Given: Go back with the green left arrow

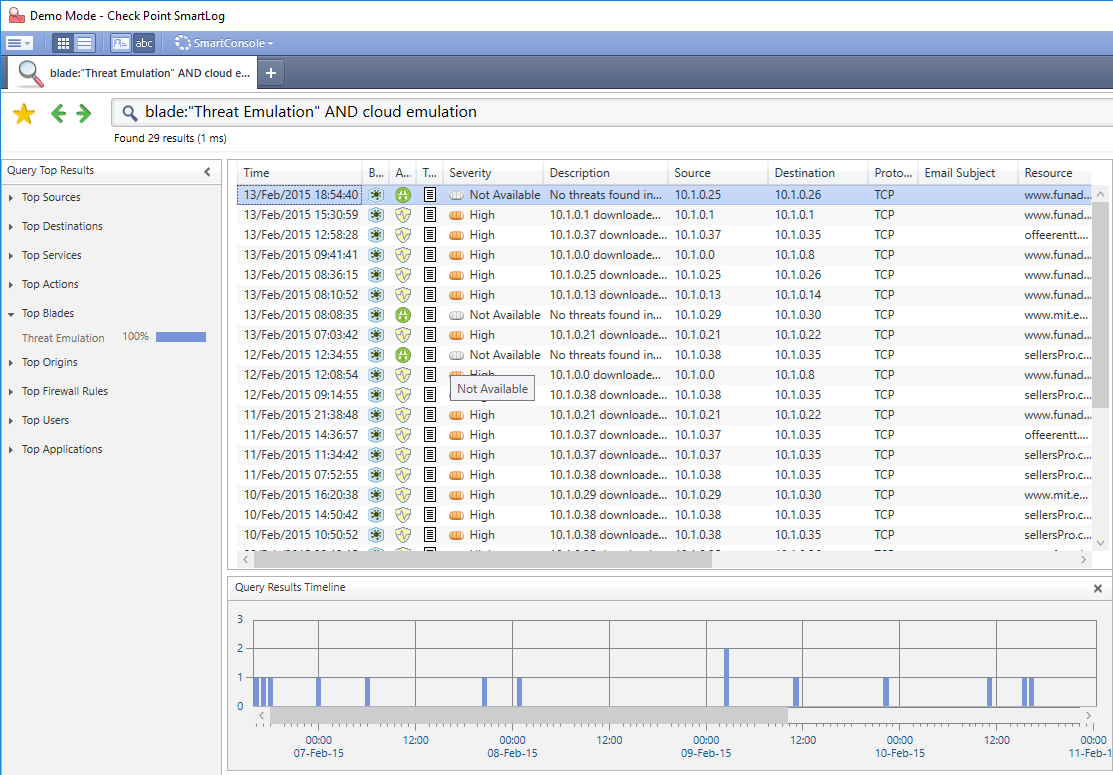Looking at the screenshot, I should click(58, 113).
